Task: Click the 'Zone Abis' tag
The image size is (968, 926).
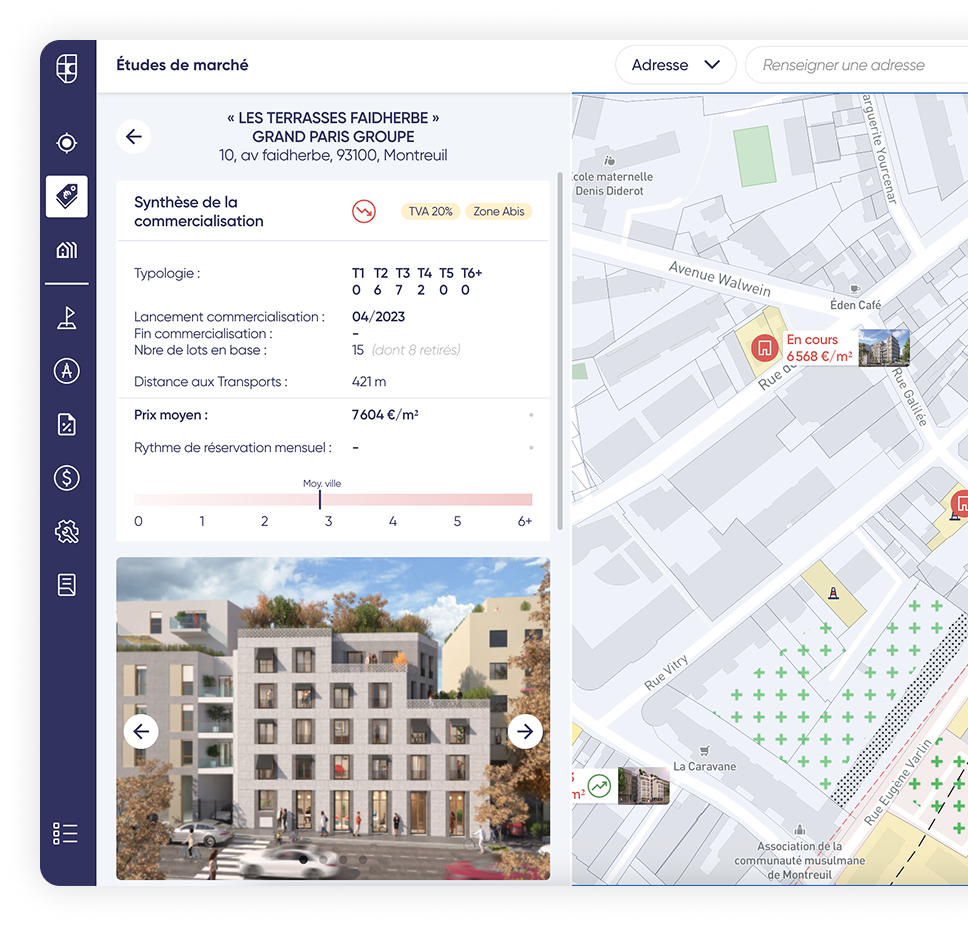Action: [498, 212]
